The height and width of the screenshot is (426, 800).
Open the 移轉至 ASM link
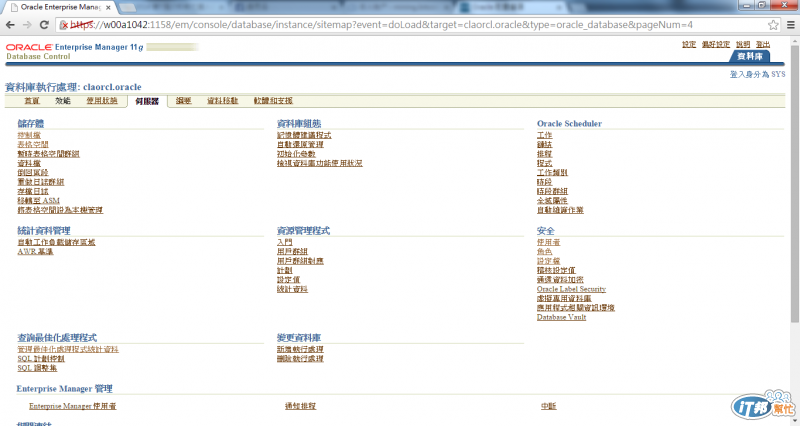pos(38,201)
